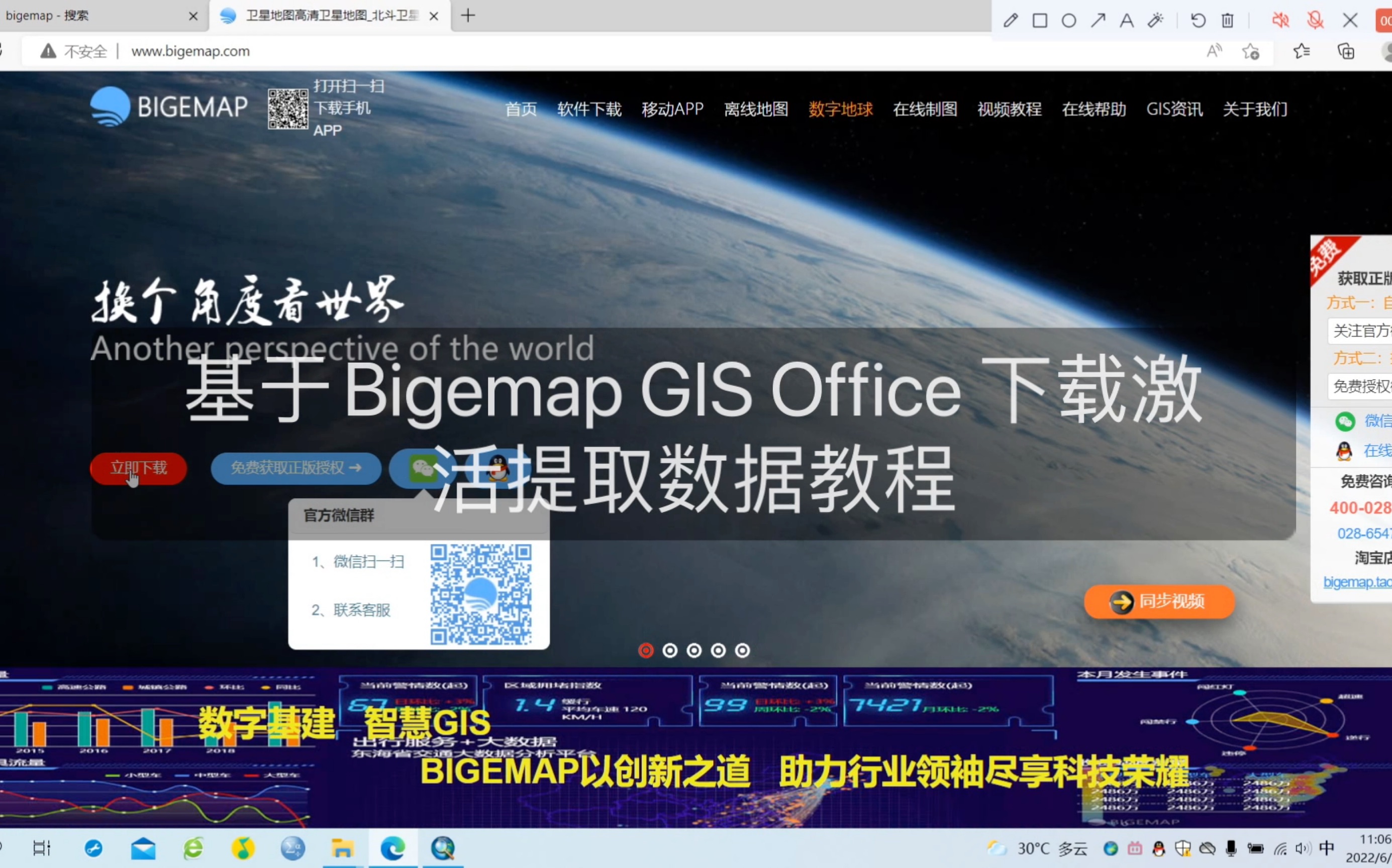
Task: Open the 移动APP menu item
Action: coord(672,109)
